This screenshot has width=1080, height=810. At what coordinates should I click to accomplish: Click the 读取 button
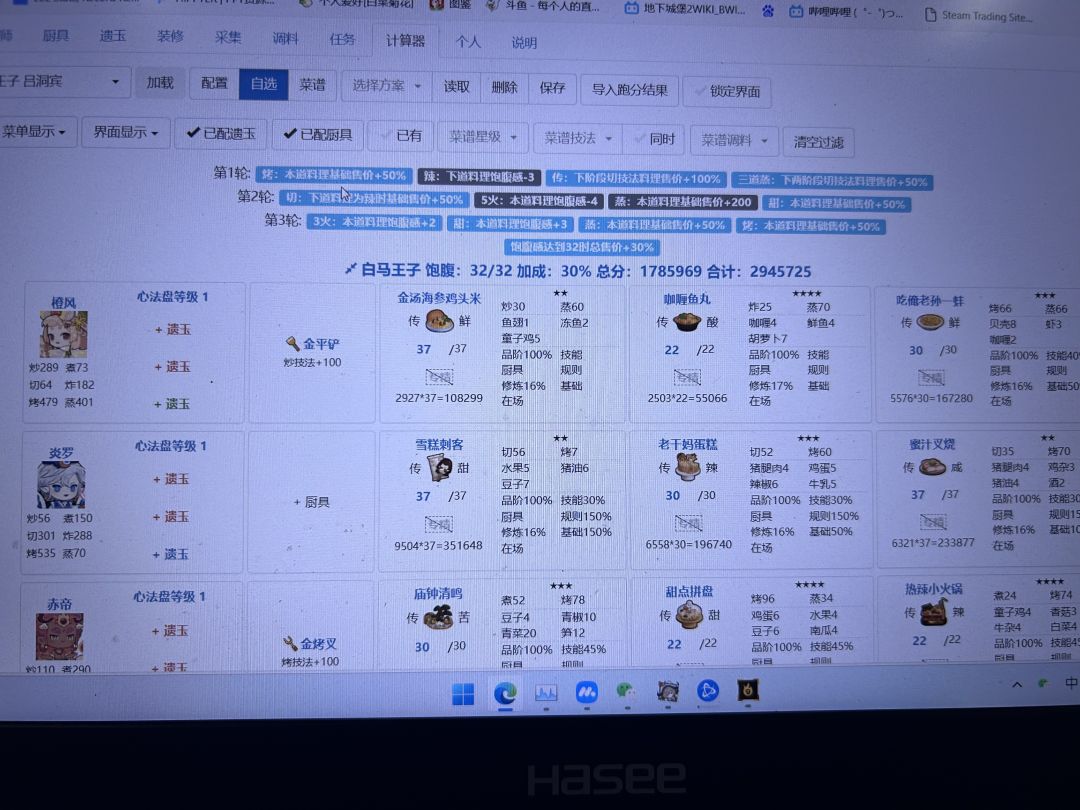457,87
